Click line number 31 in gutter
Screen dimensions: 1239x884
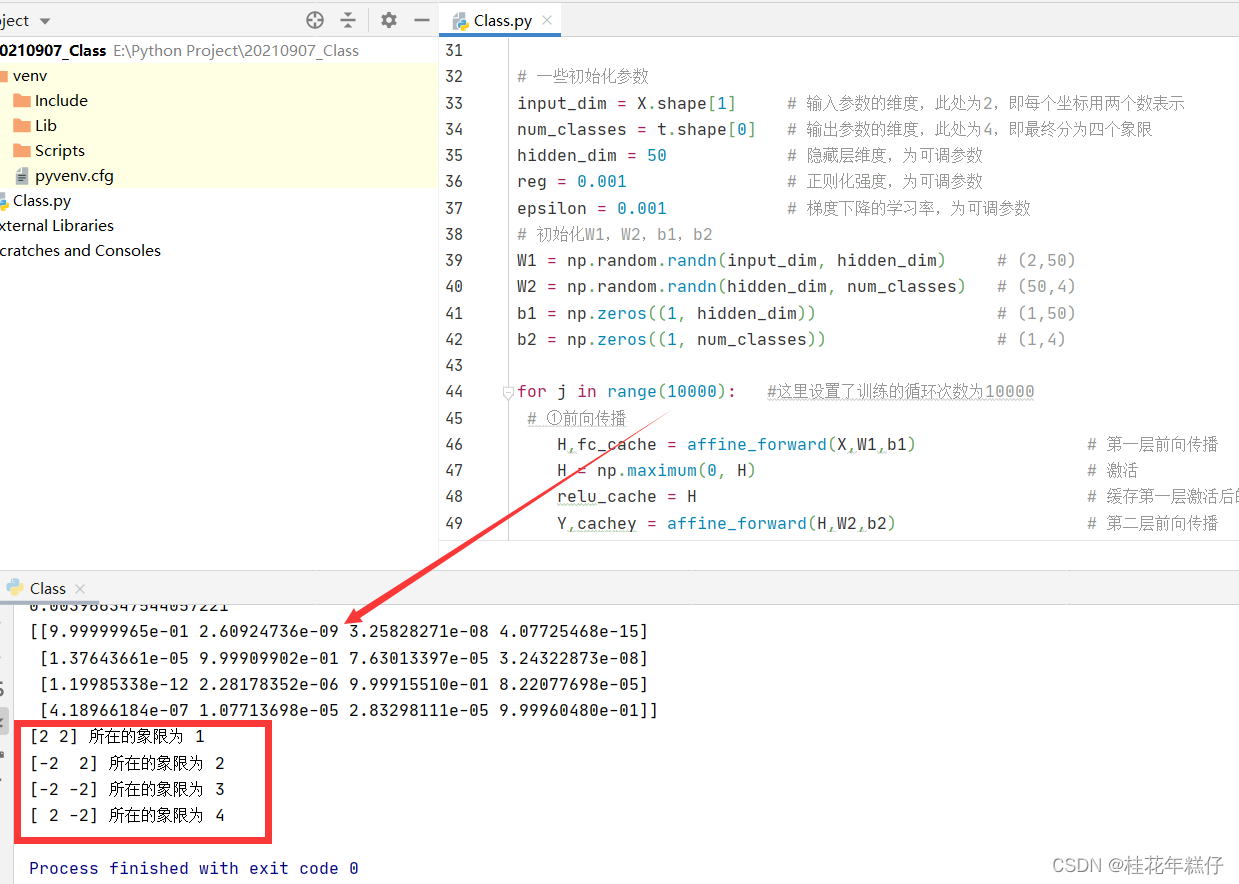click(x=453, y=50)
